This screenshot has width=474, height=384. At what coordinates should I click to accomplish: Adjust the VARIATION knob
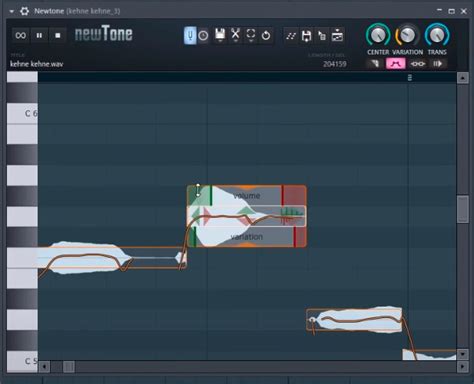coord(407,35)
